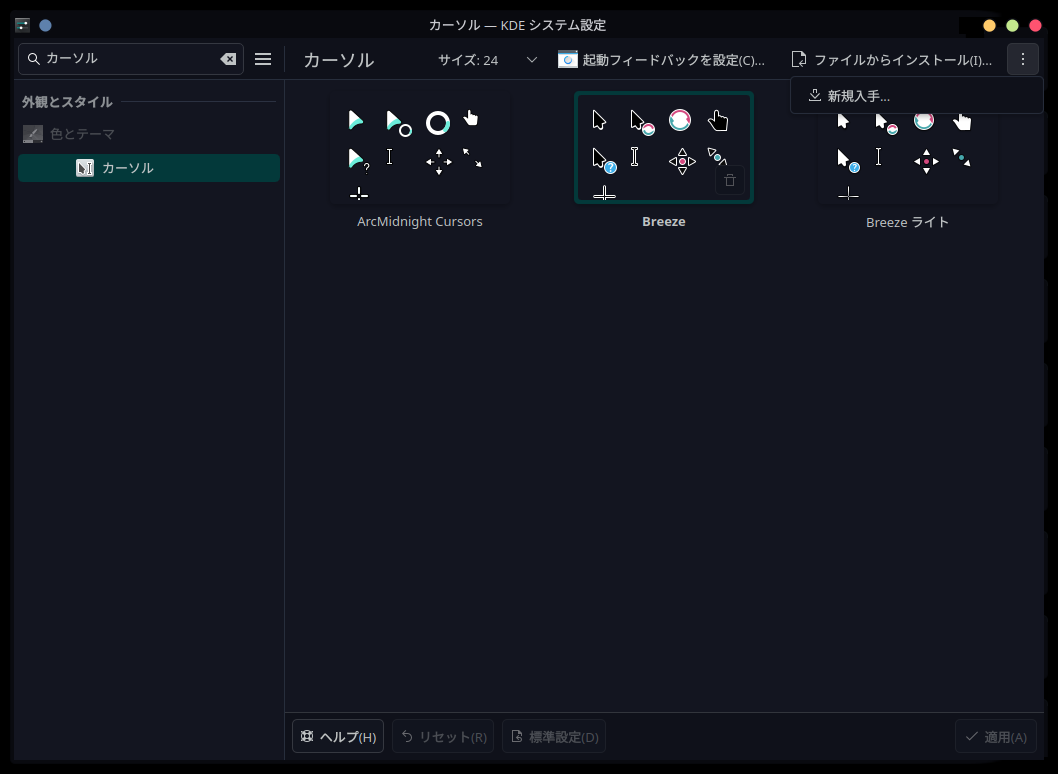Click the bold Breeze label
1058x774 pixels.
click(664, 221)
